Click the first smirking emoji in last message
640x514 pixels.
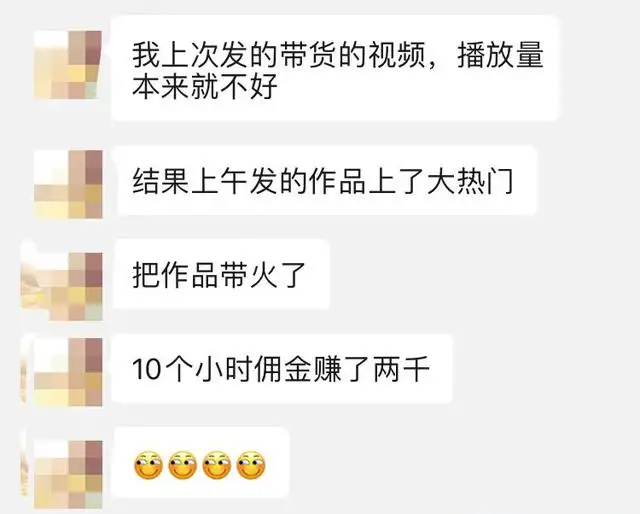click(149, 465)
